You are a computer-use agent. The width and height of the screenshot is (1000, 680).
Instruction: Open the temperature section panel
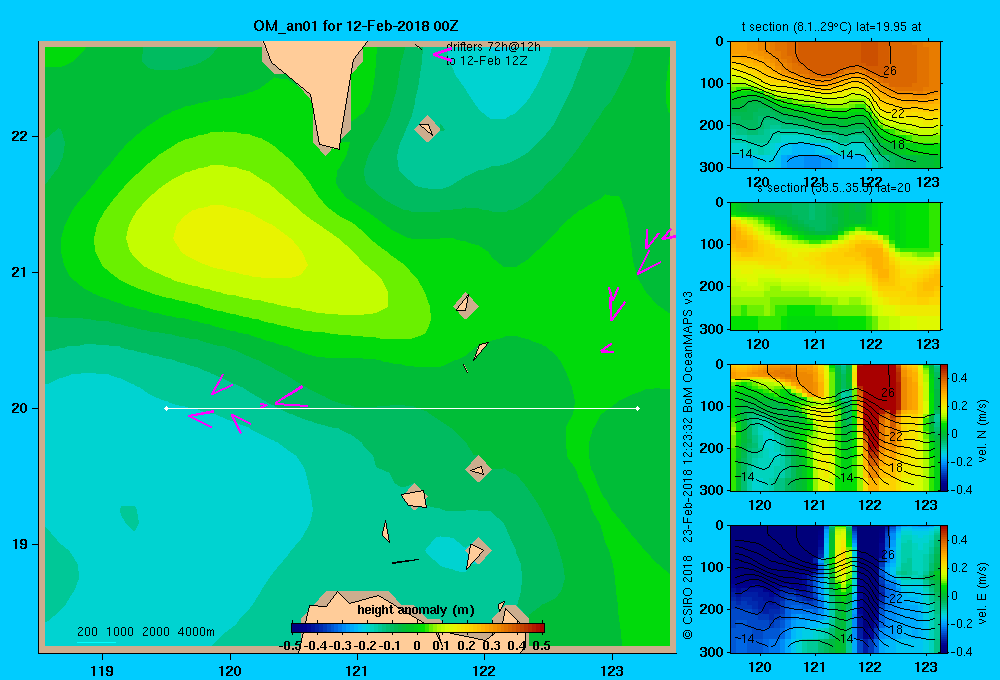835,105
